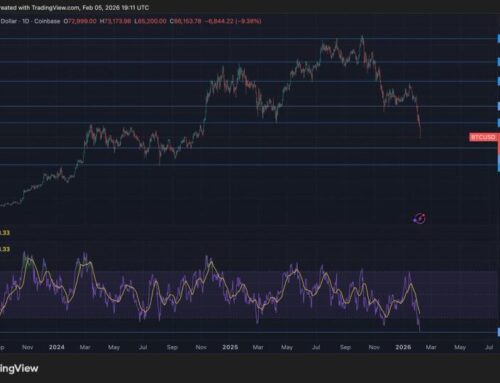Image resolution: width=500 pixels, height=383 pixels.
Task: Click the red BTCUSD price label
Action: [x=484, y=137]
